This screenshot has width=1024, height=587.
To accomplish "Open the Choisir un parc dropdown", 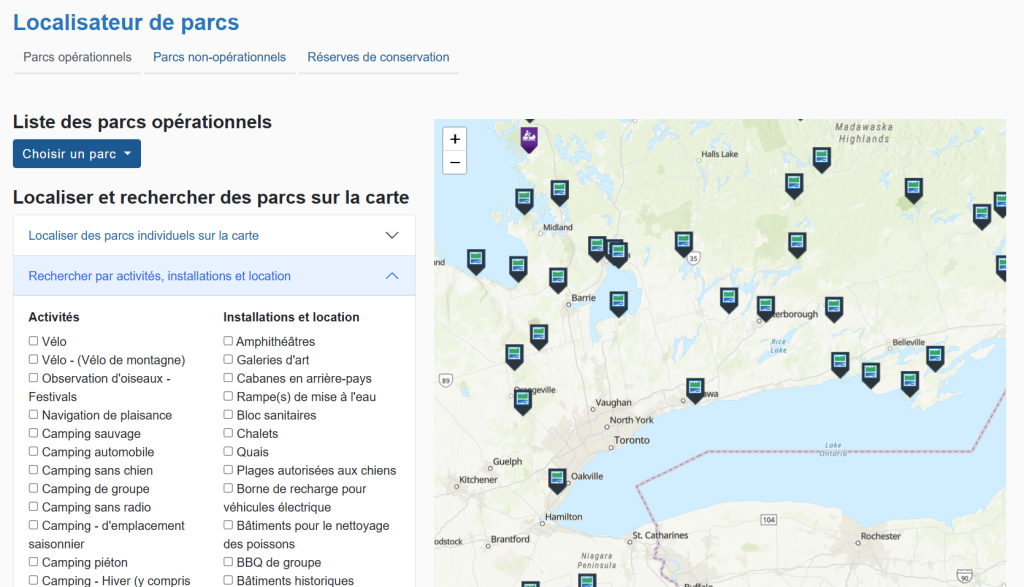I will click(77, 153).
